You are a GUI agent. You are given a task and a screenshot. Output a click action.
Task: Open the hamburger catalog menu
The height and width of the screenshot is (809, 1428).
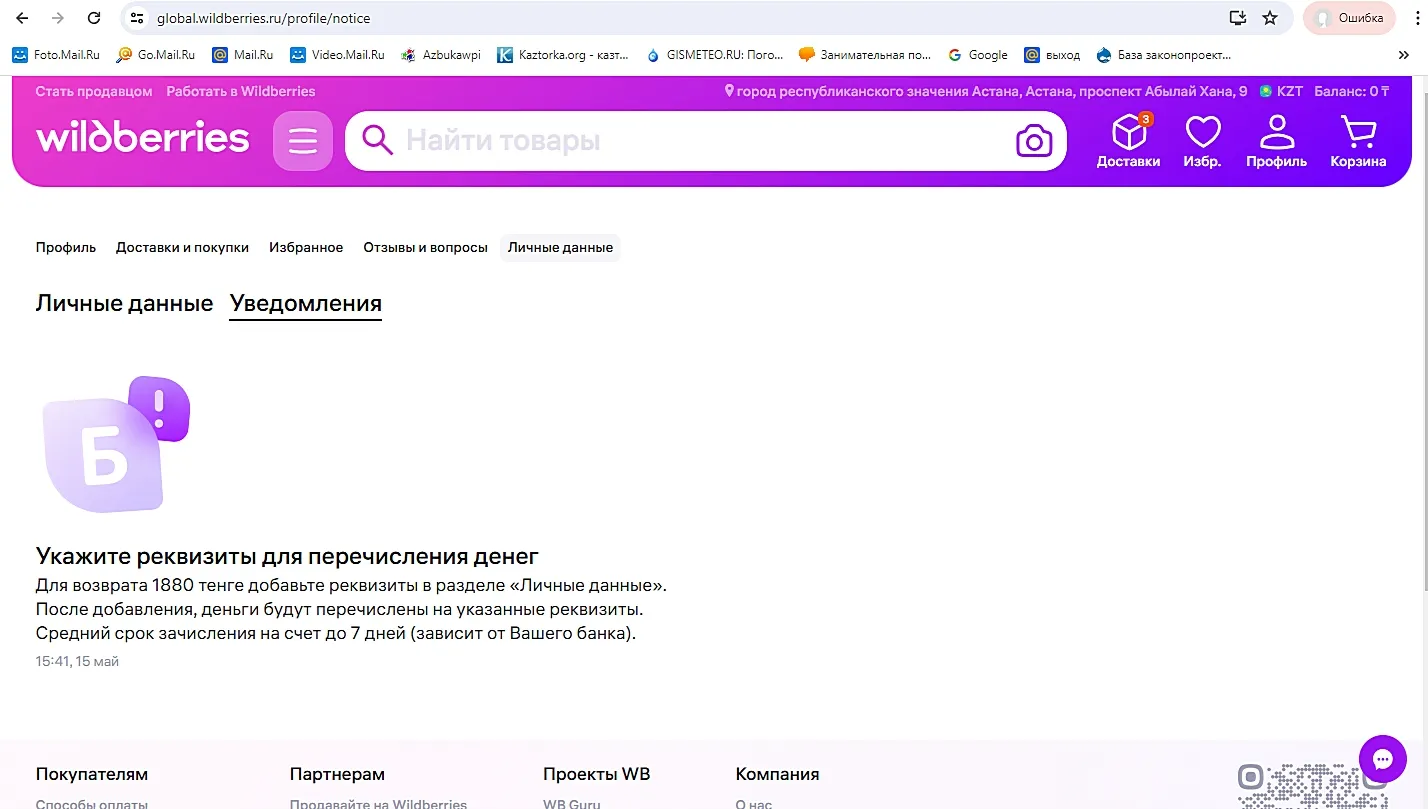[302, 141]
